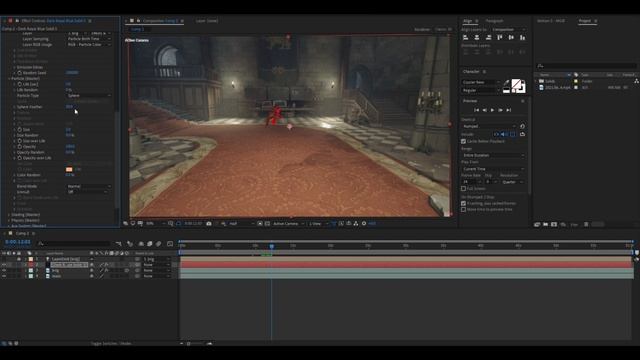Align layers vertical center
This screenshot has height=360, width=640.
(x=511, y=38)
